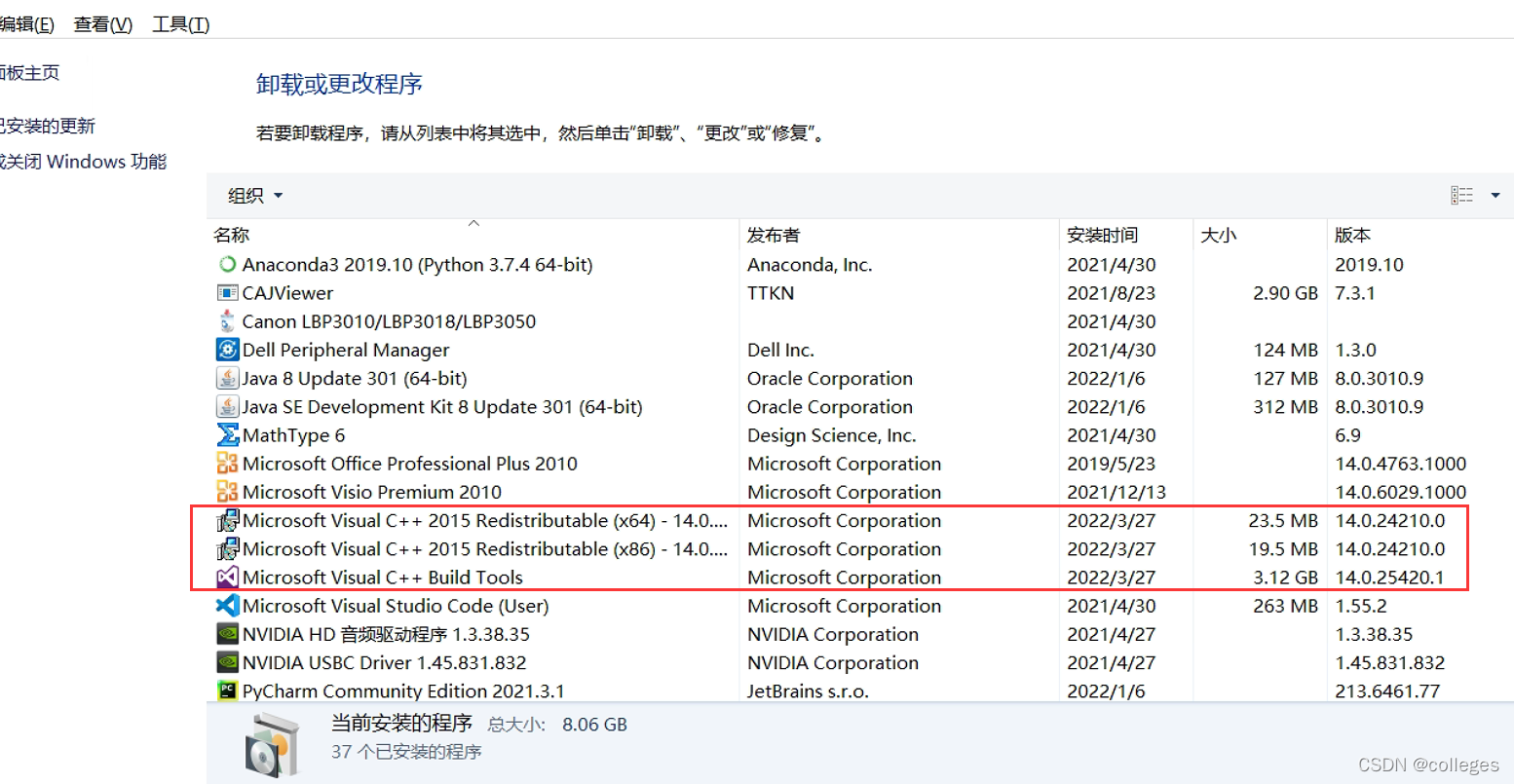Open the 编辑(E) menu
The image size is (1514, 784).
[27, 24]
